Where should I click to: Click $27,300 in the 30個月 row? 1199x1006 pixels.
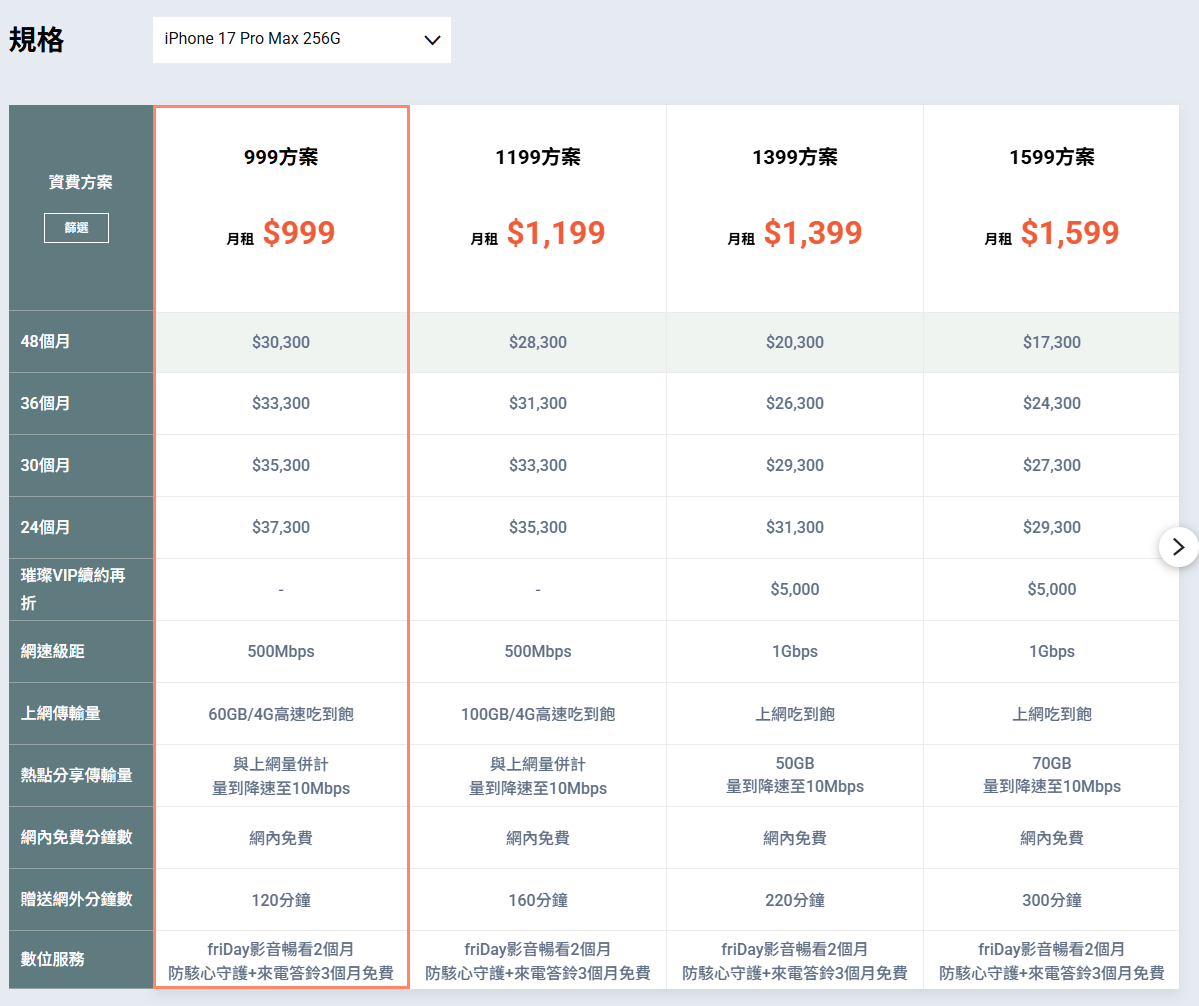tap(1051, 465)
